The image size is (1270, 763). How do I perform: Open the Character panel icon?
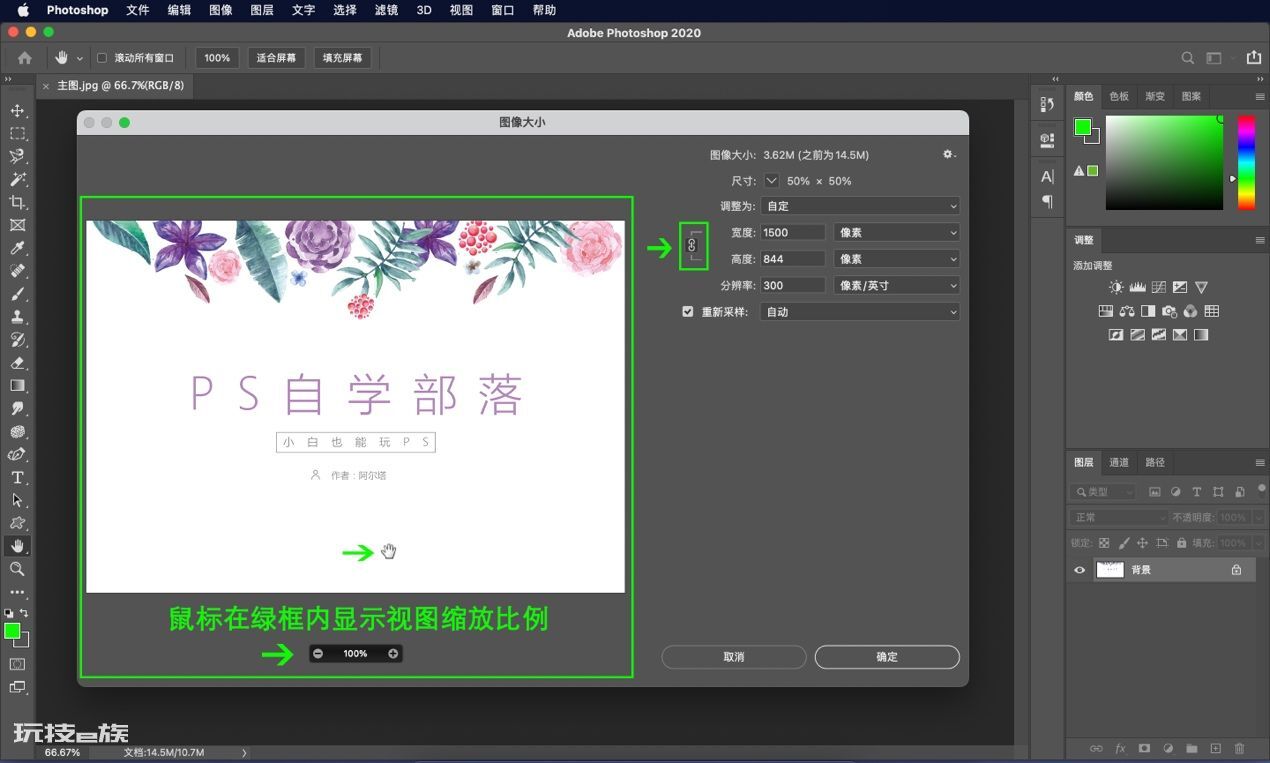1047,177
